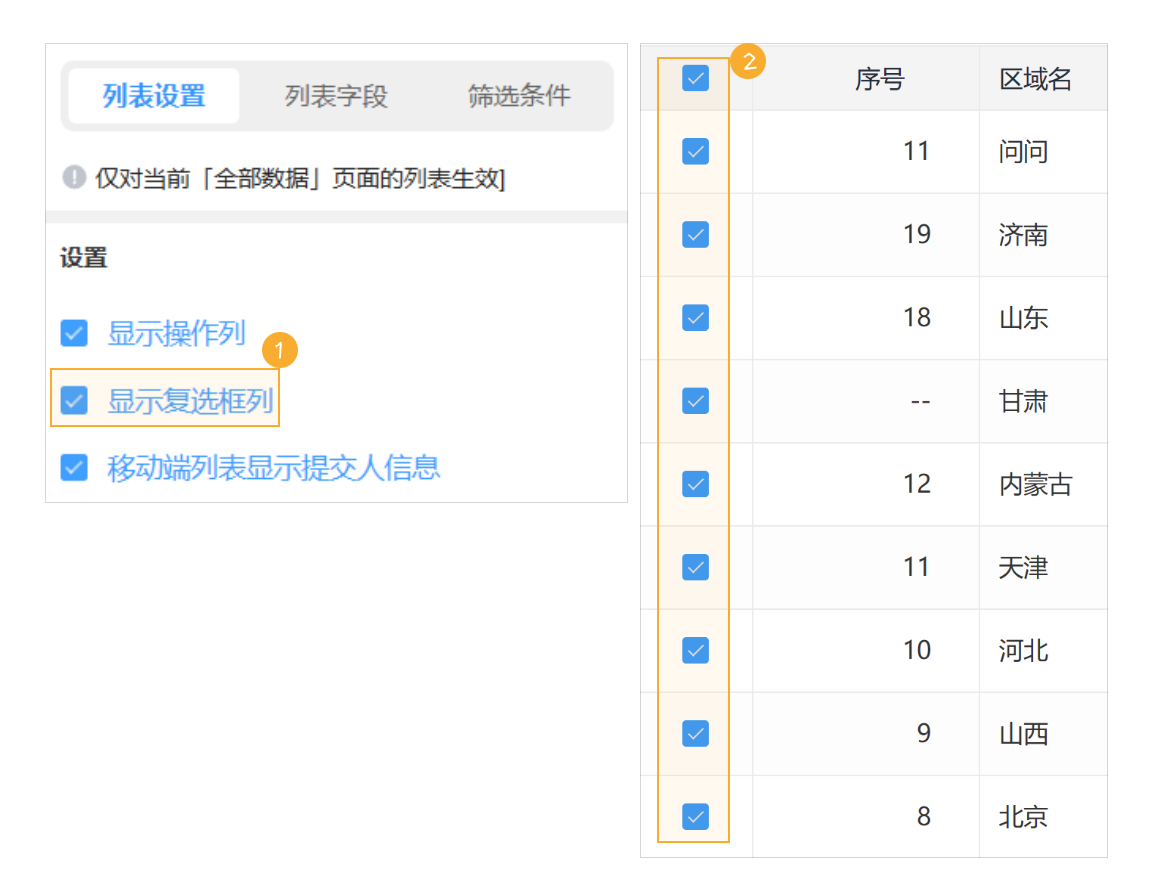Viewport: 1155px width, 883px height.
Task: Toggle 移动端列表显示提交人信息 off
Action: 74,467
